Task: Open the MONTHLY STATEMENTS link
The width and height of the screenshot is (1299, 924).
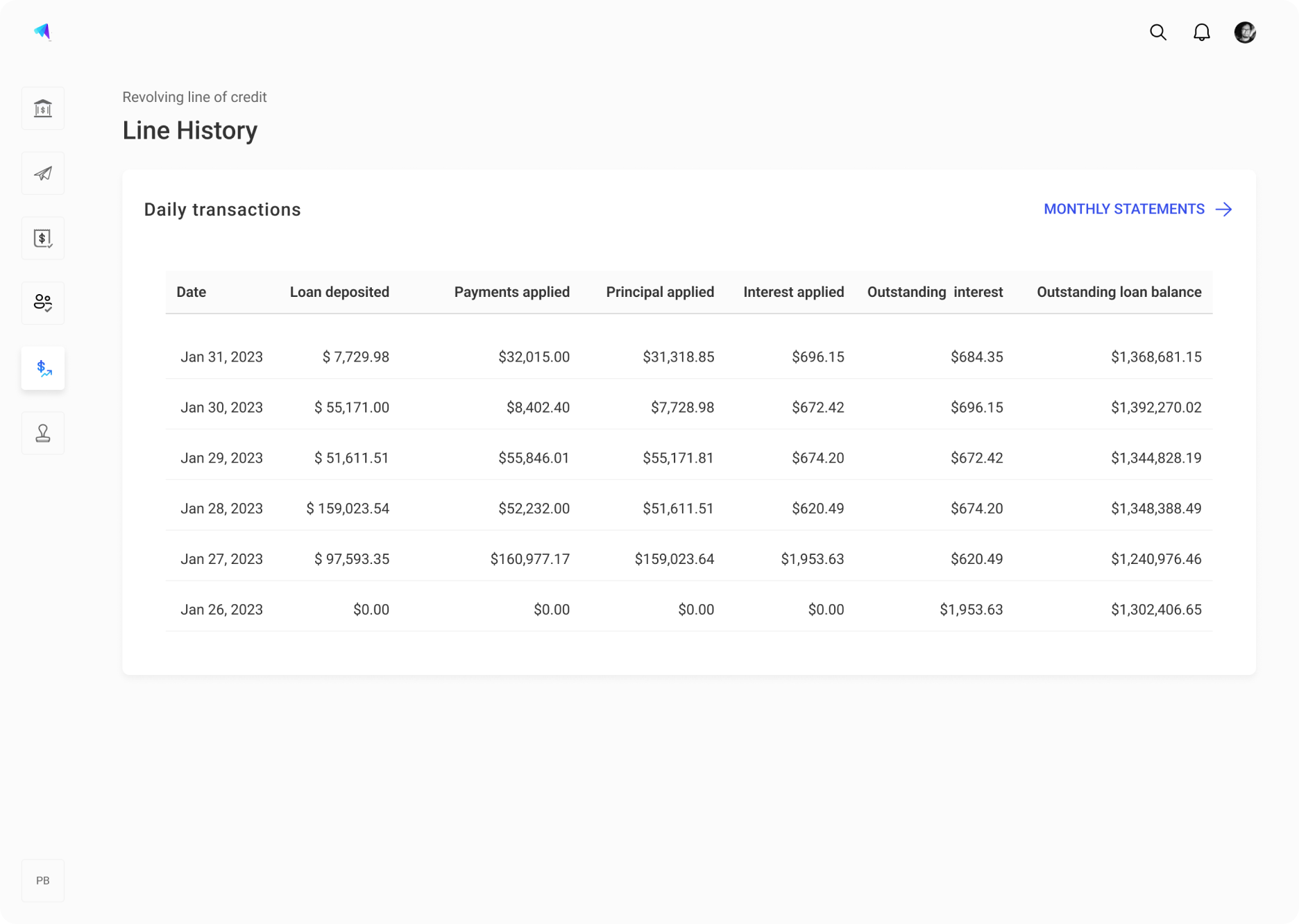Action: pyautogui.click(x=1124, y=209)
